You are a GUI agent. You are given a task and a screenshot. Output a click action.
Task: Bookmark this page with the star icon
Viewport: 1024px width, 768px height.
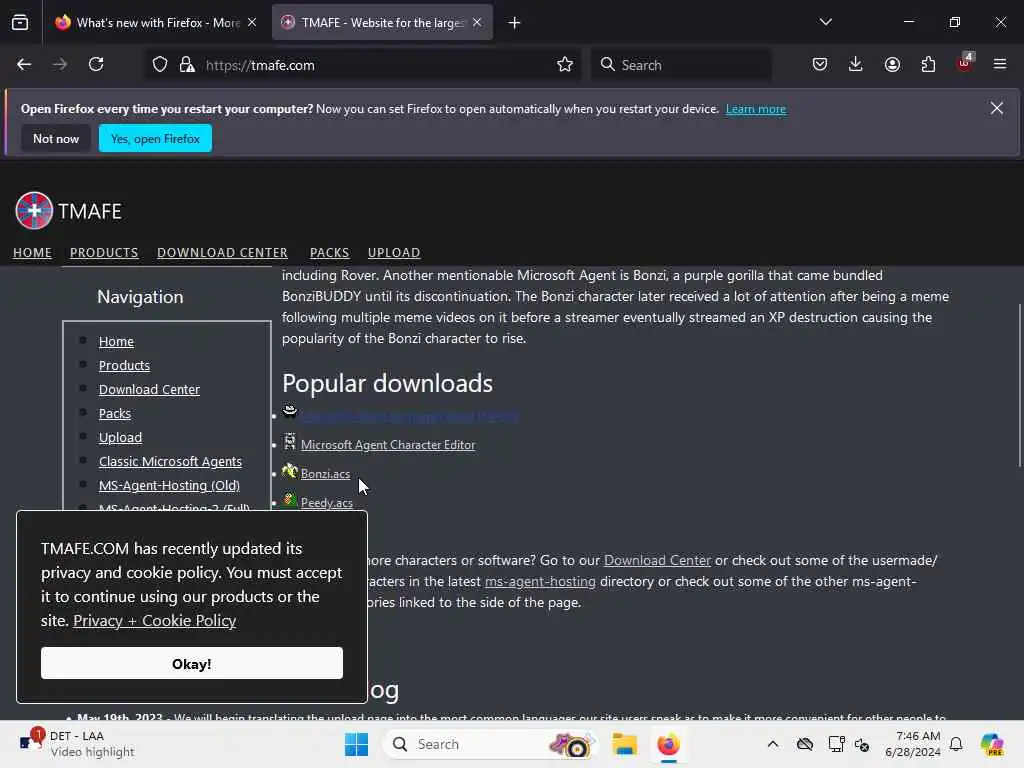click(565, 64)
